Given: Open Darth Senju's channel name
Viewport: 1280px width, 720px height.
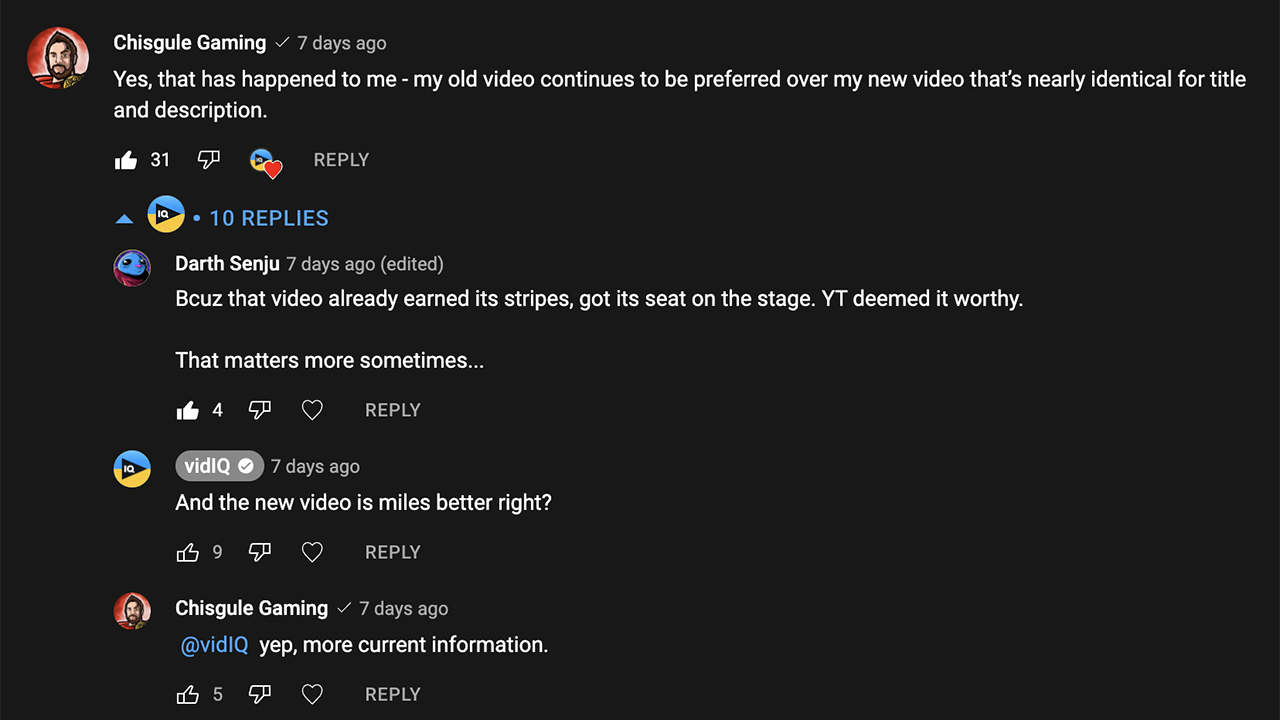Looking at the screenshot, I should pyautogui.click(x=227, y=264).
